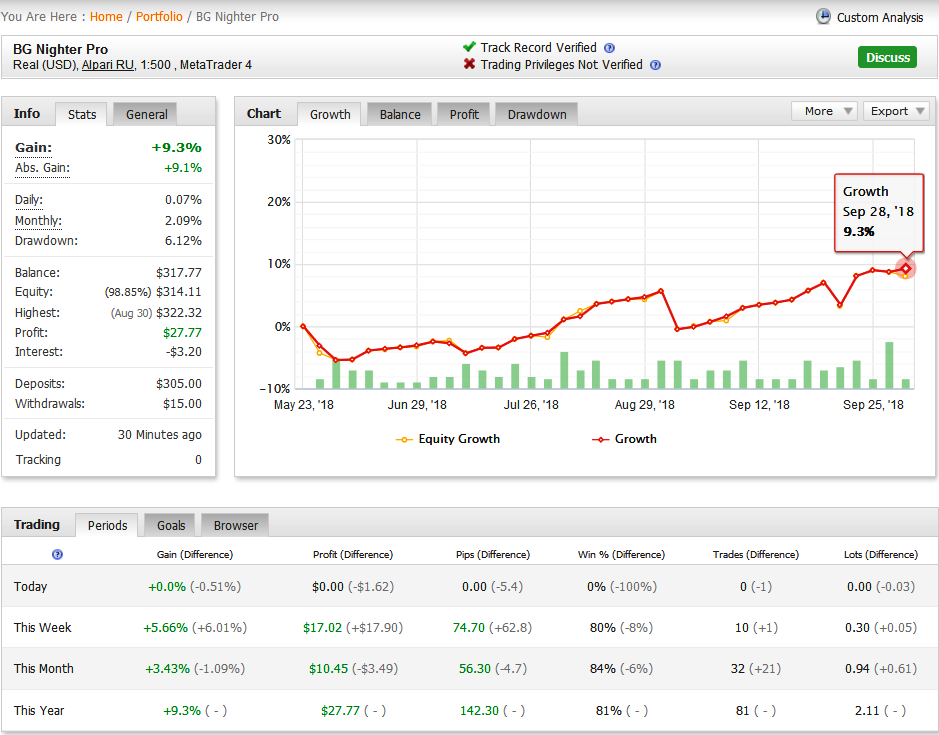Select the Balance chart tab
The width and height of the screenshot is (939, 735).
pos(399,114)
